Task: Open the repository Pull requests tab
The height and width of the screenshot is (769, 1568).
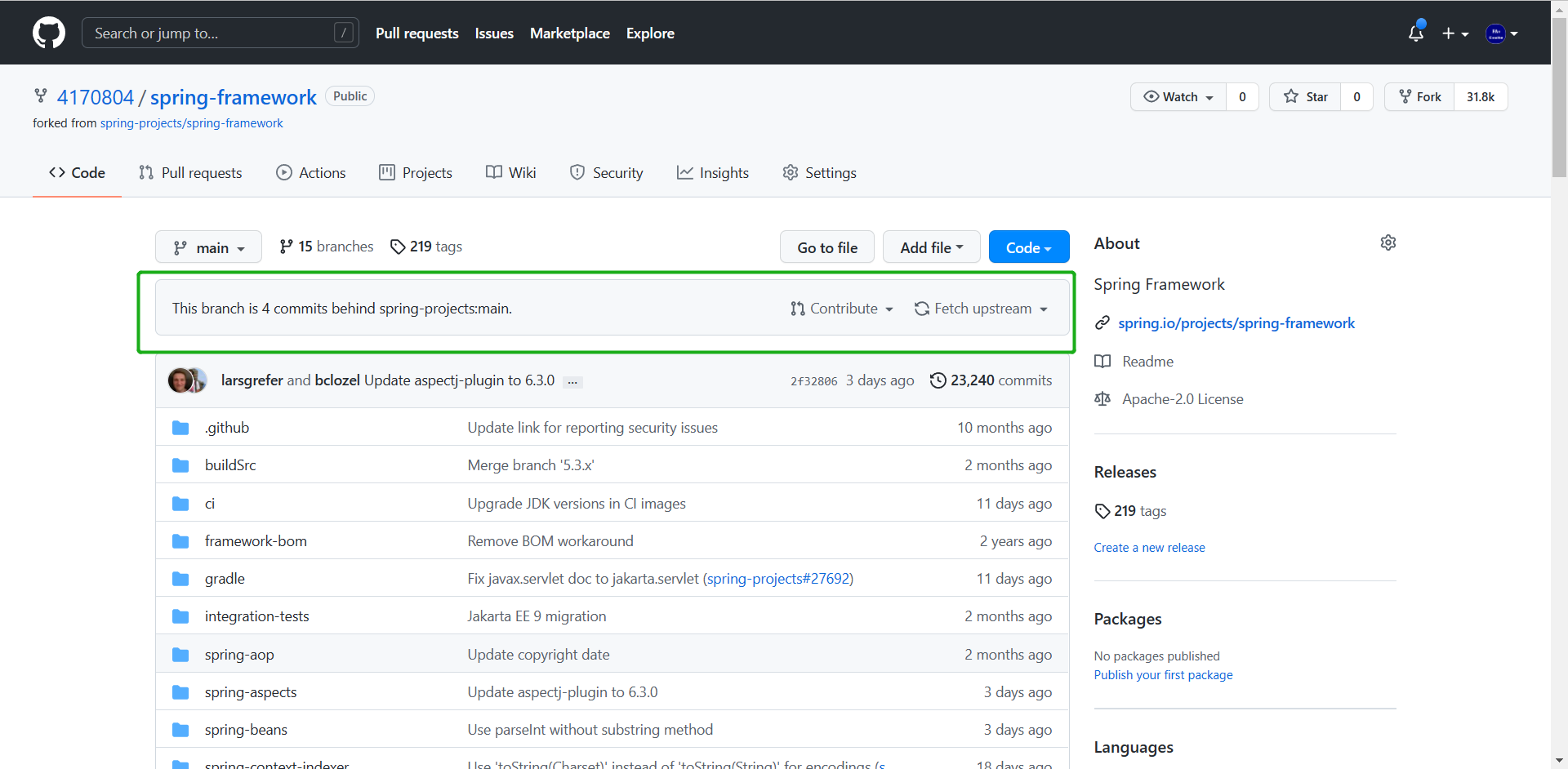Action: [190, 173]
